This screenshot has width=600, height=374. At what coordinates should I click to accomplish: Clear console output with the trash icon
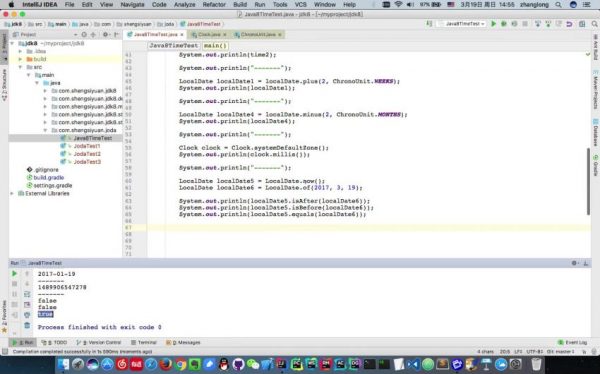27,325
